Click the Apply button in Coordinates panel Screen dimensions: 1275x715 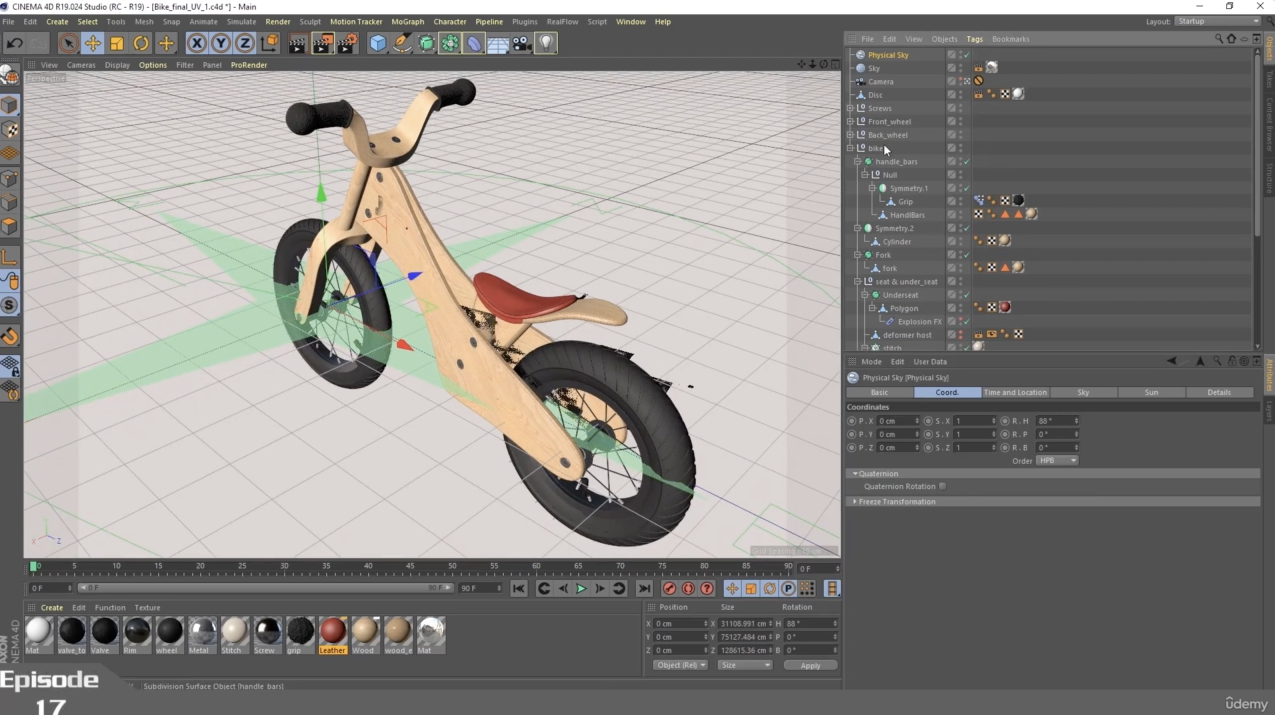[810, 665]
